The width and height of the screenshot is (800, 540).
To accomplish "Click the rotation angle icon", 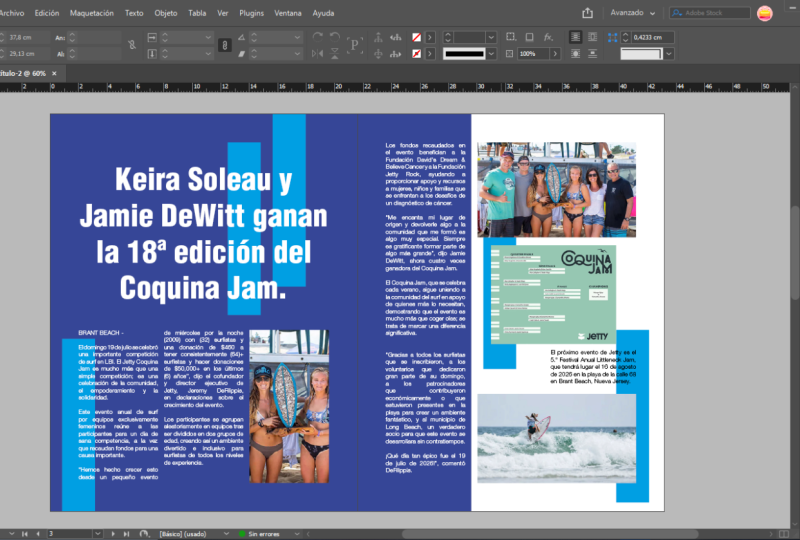I will coord(241,37).
